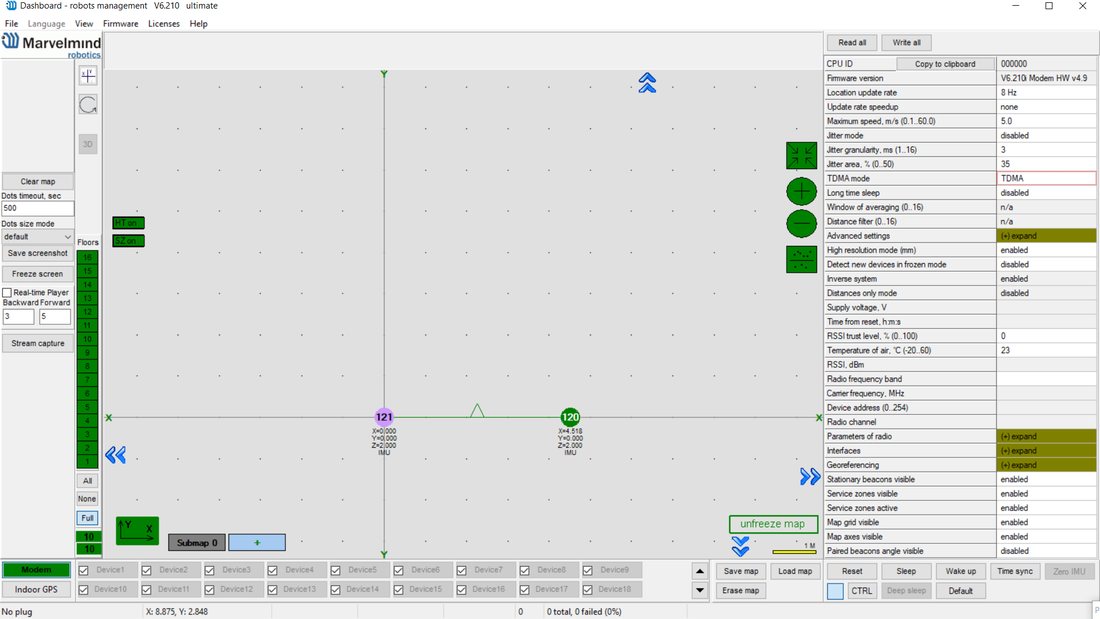Screen dimensions: 1100x619
Task: Click the Save screenshot button
Action: point(37,253)
